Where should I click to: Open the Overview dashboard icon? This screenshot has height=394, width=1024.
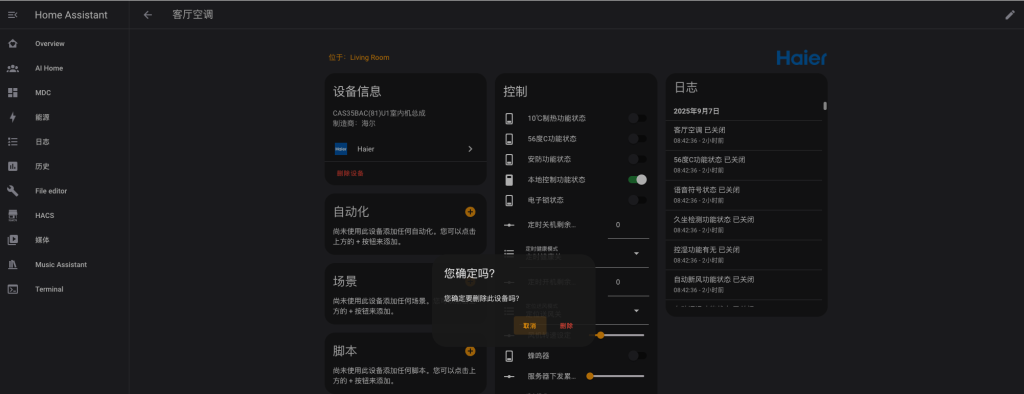click(x=12, y=44)
